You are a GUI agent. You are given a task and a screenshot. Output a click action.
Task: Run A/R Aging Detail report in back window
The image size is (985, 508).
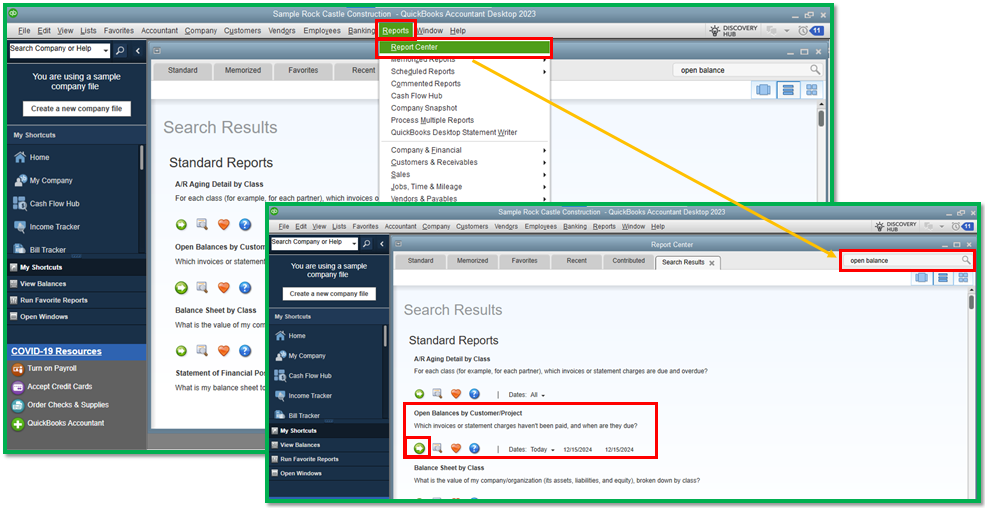click(182, 224)
